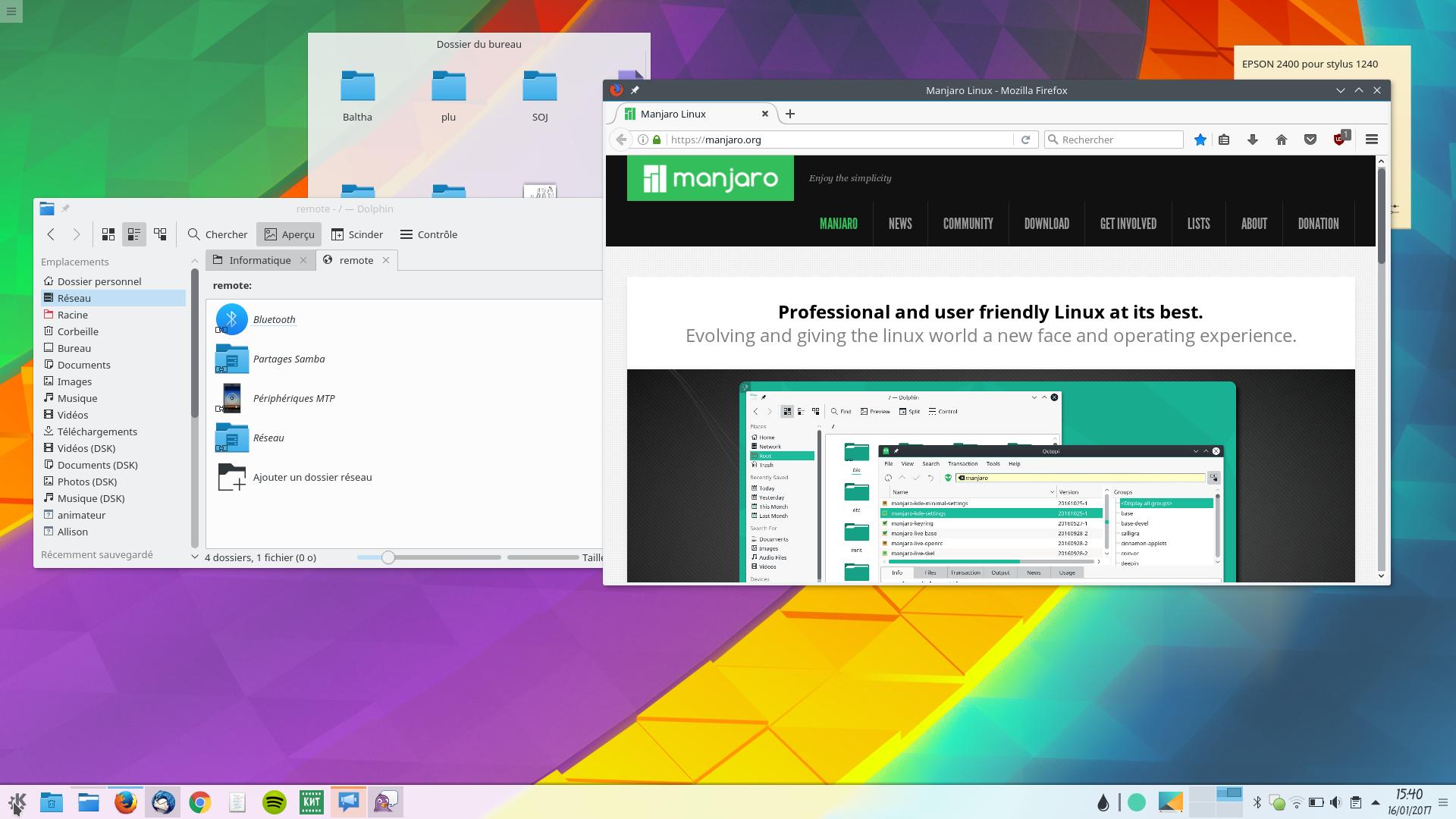Go to Firefox home page icon
The image size is (1456, 819).
[1282, 140]
